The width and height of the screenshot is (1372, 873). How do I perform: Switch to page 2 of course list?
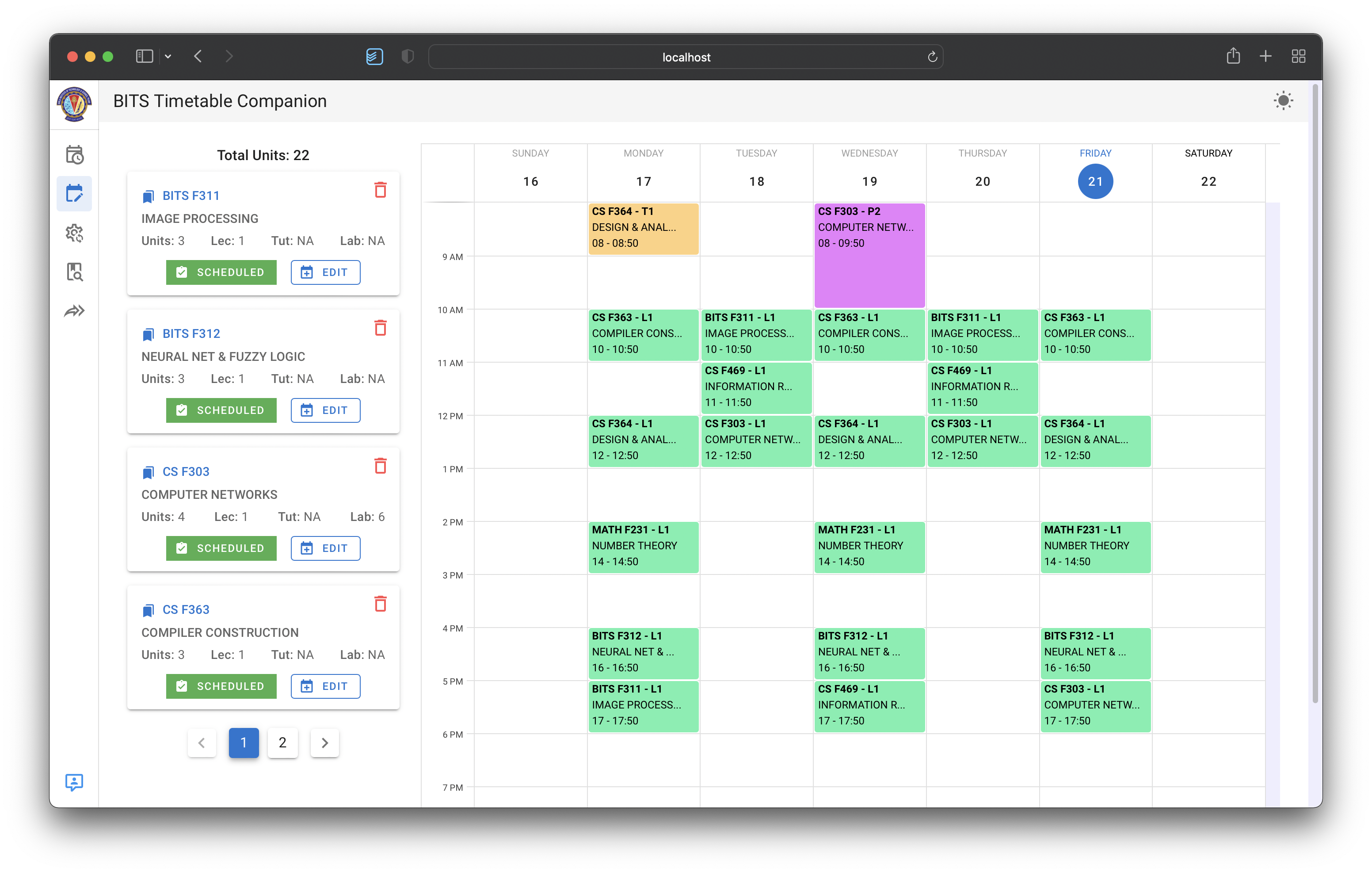[x=282, y=743]
